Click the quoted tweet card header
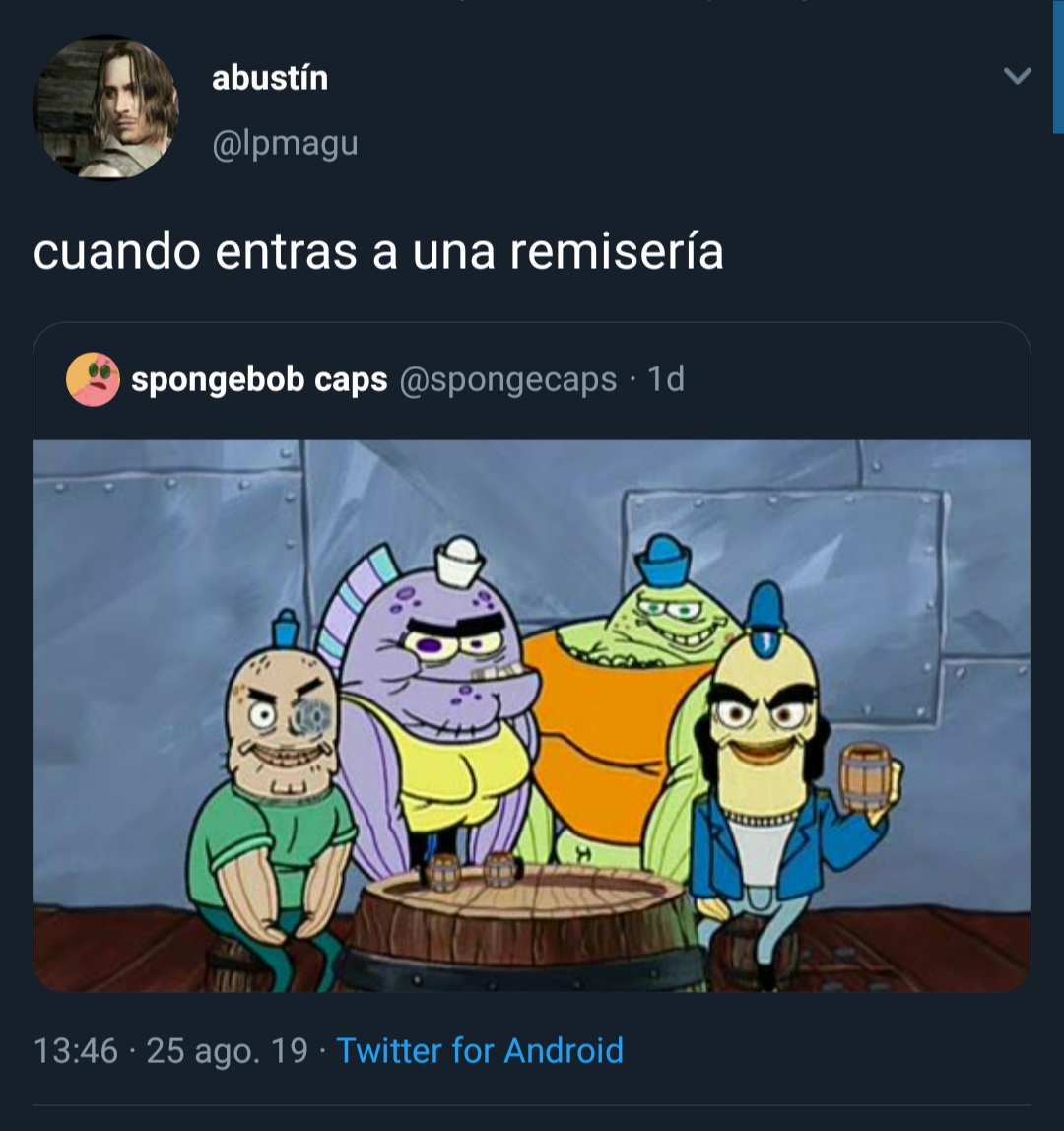The height and width of the screenshot is (1131, 1064). point(532,380)
